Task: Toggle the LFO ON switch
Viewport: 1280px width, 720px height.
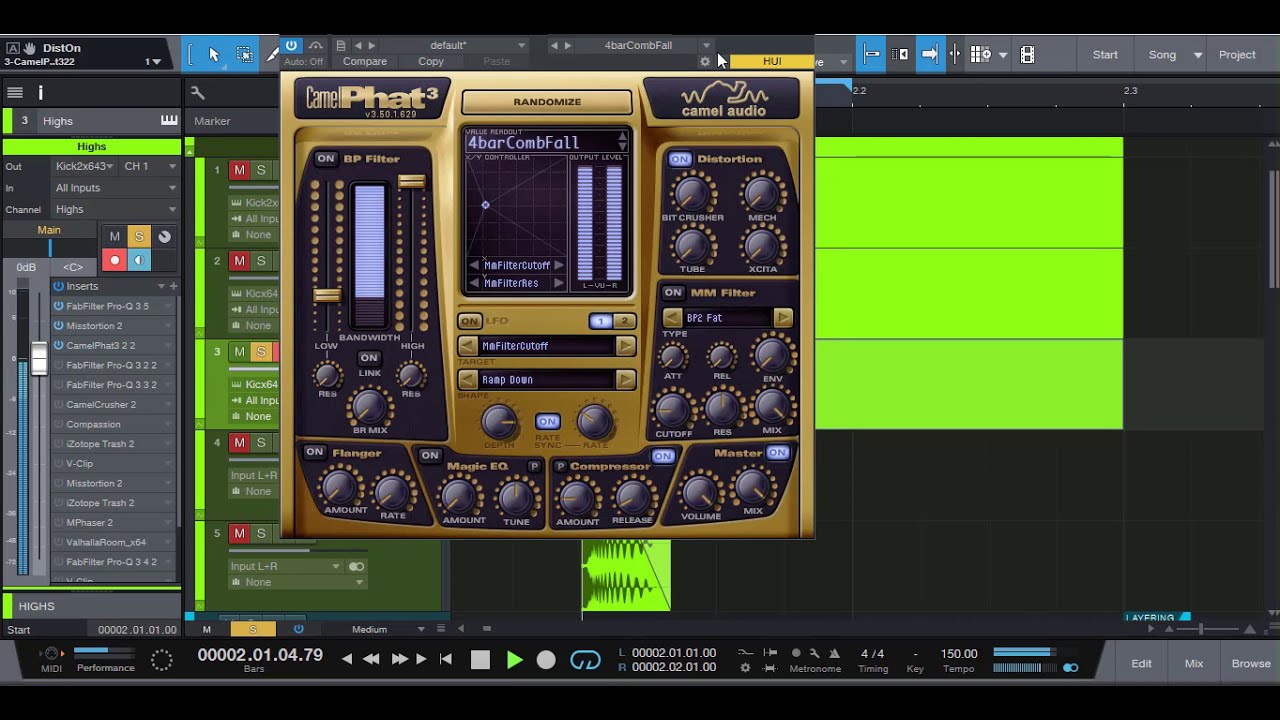Action: pos(469,321)
